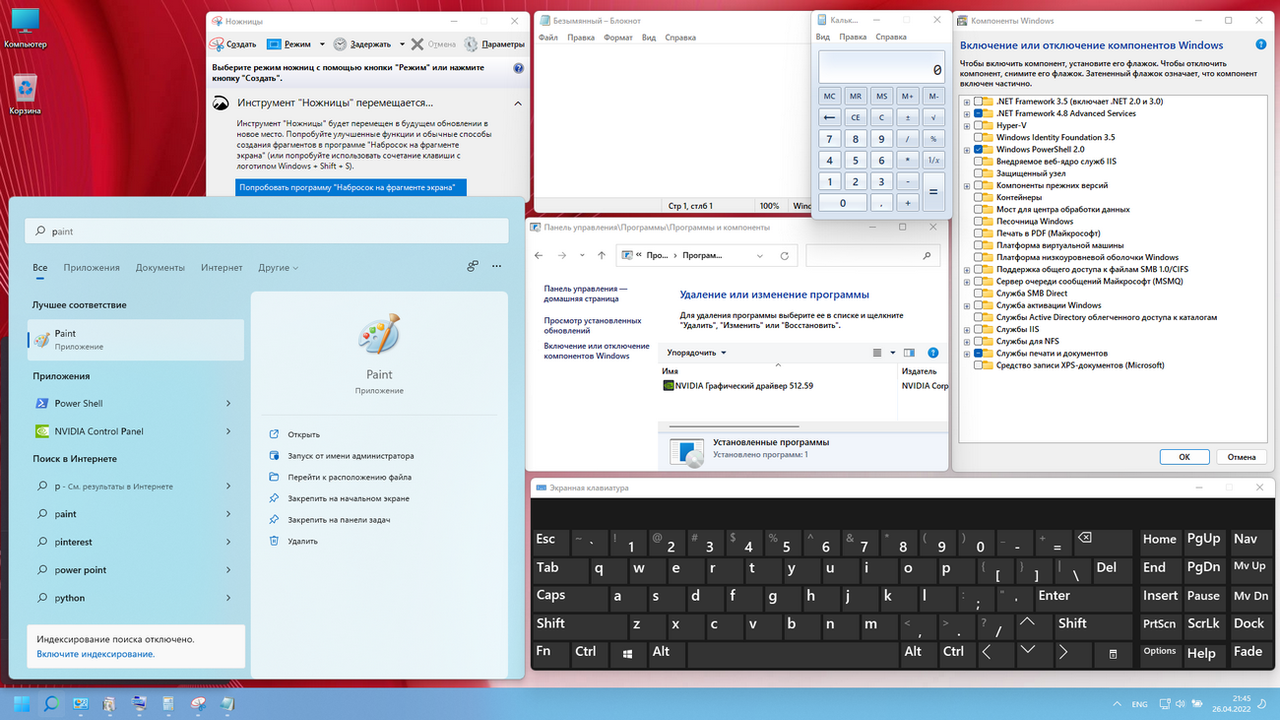Click Задержать clock icon in Snipping Tool
Screen dimensions: 1280x720
(340, 44)
